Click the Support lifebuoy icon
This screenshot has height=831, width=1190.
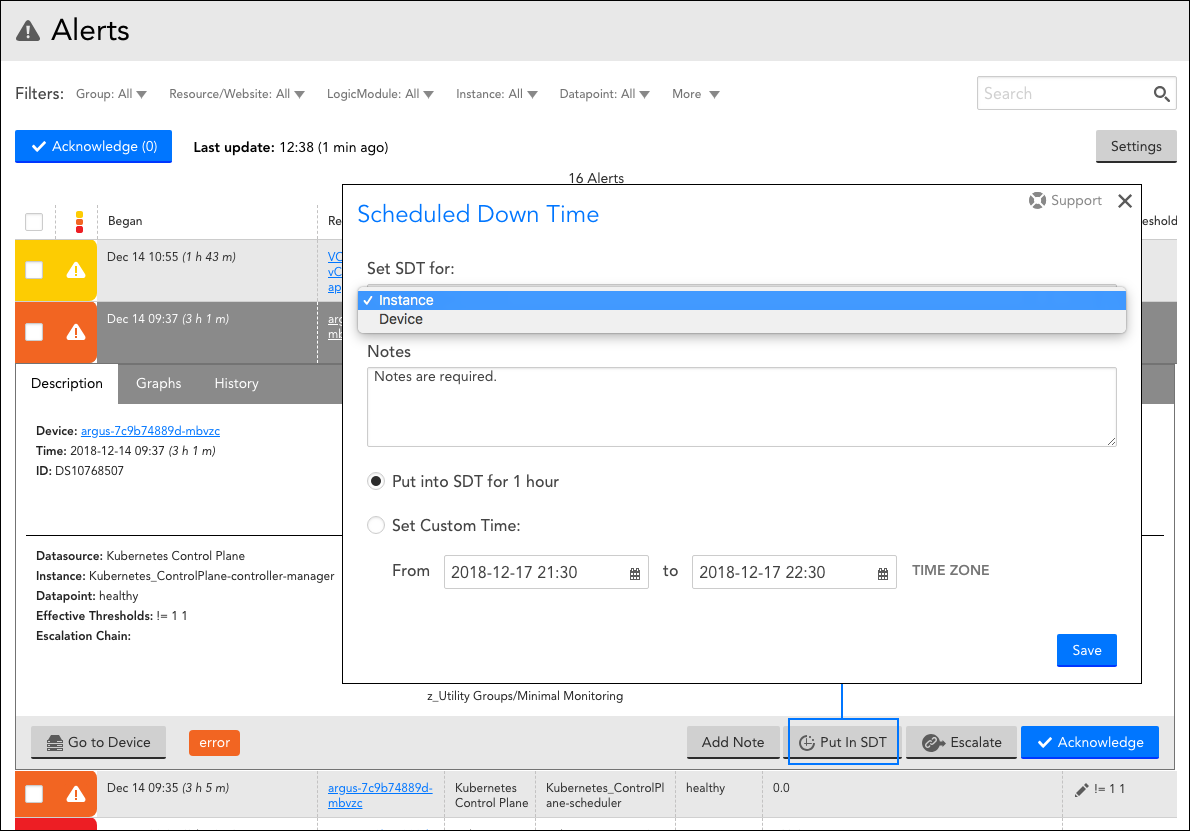pyautogui.click(x=1037, y=201)
